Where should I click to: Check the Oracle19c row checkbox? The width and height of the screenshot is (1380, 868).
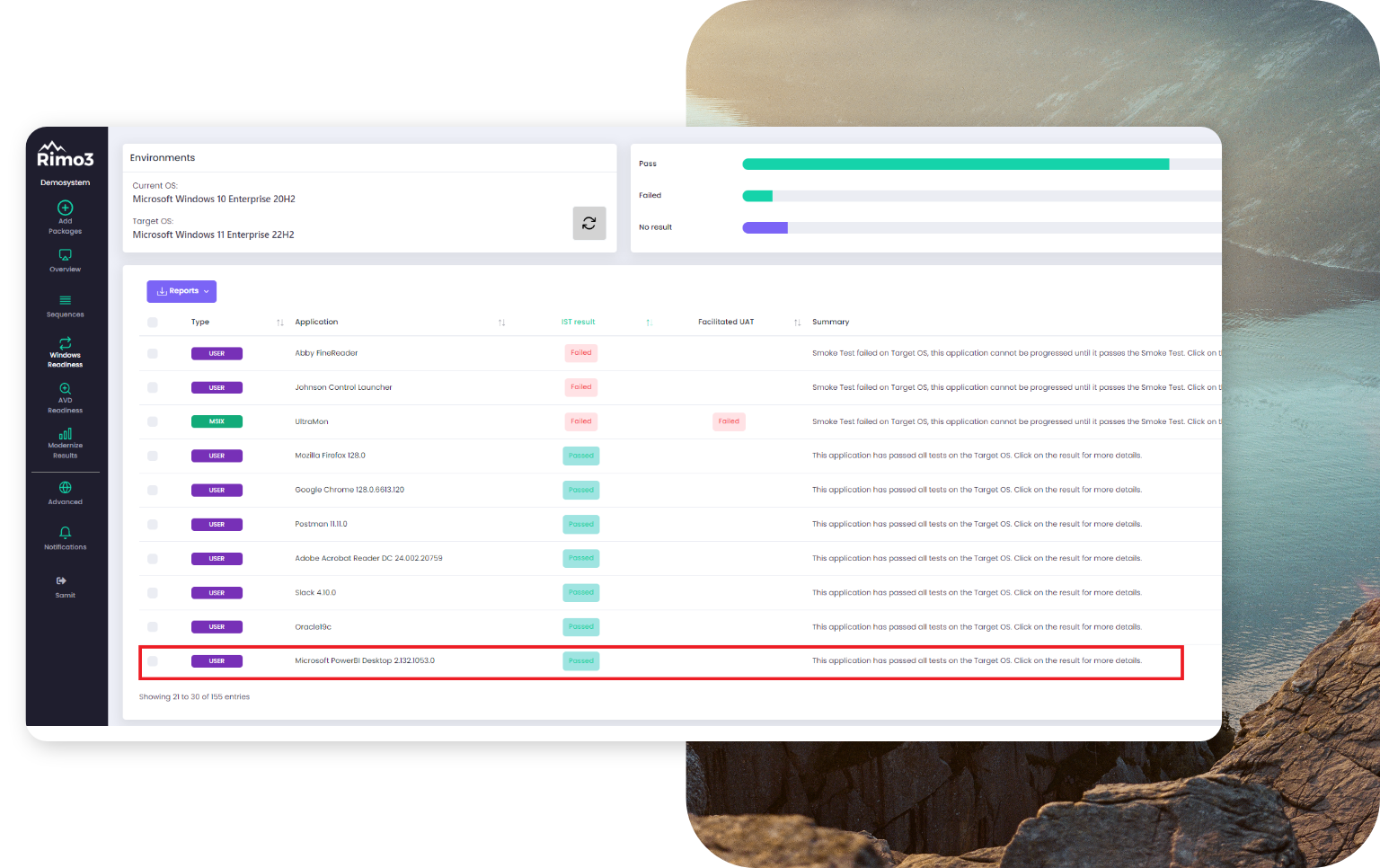pyautogui.click(x=153, y=626)
